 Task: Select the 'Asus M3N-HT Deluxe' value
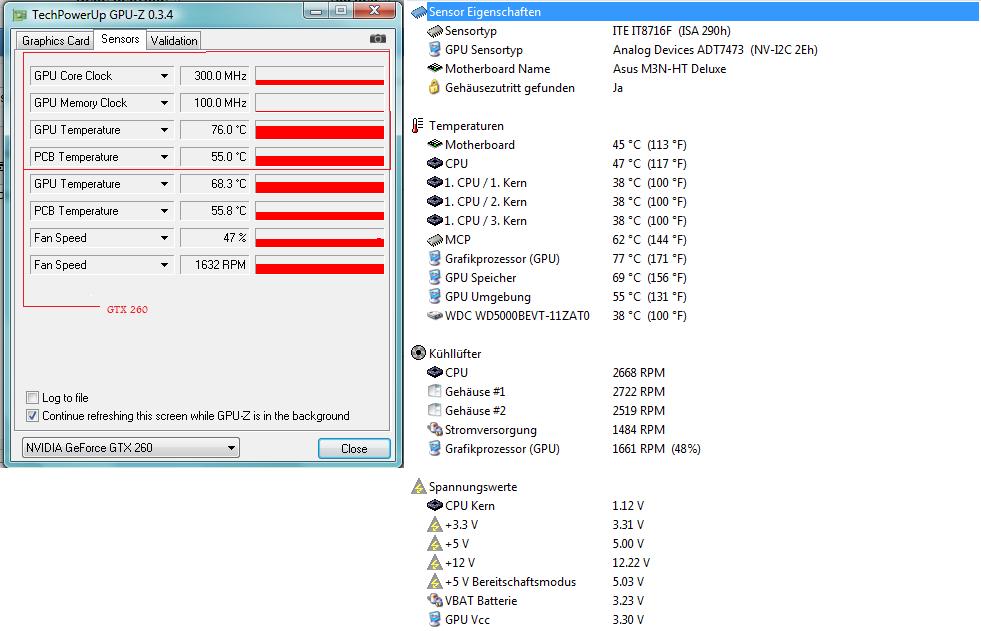(669, 69)
